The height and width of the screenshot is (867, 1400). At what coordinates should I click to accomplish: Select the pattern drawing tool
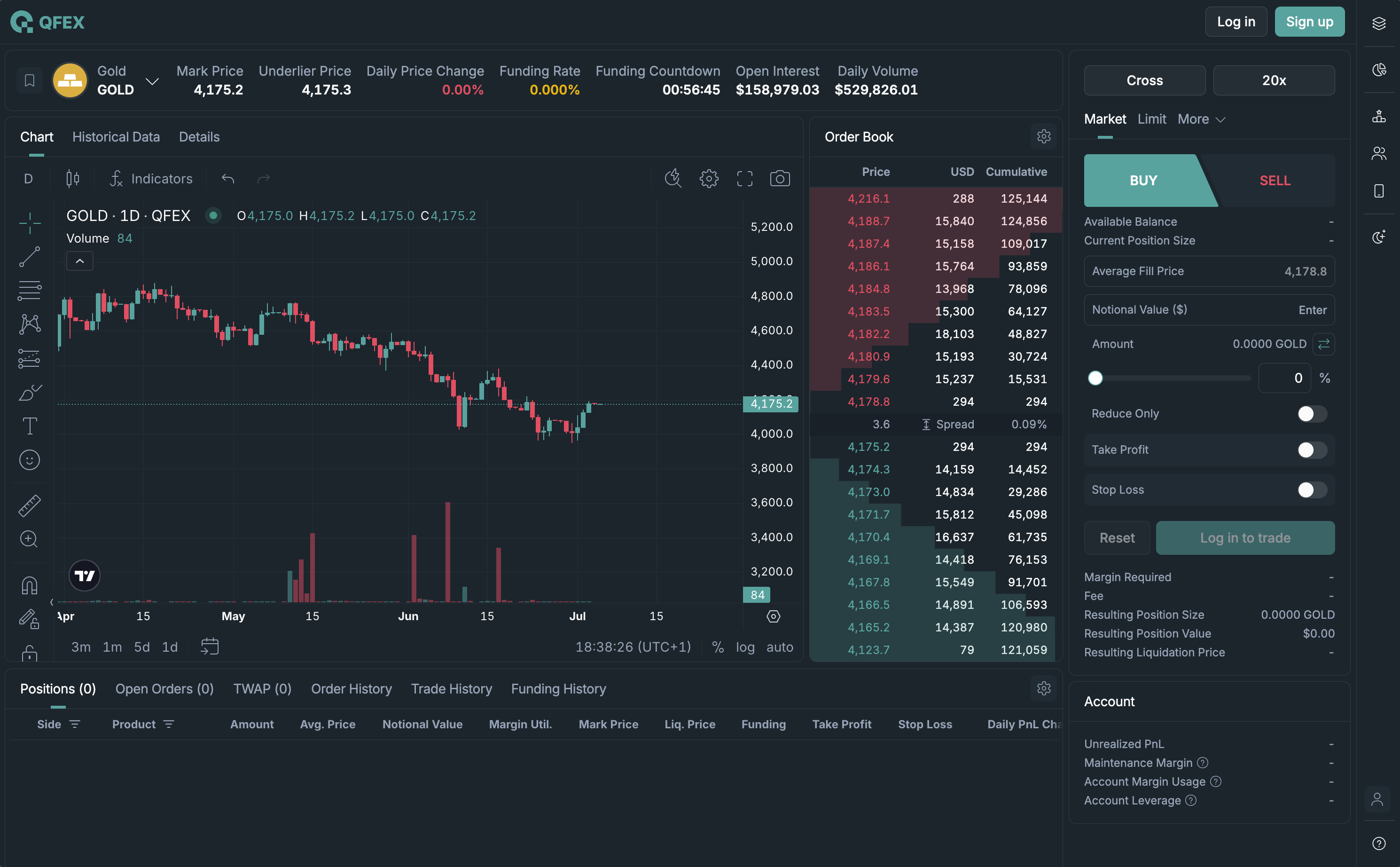29,324
